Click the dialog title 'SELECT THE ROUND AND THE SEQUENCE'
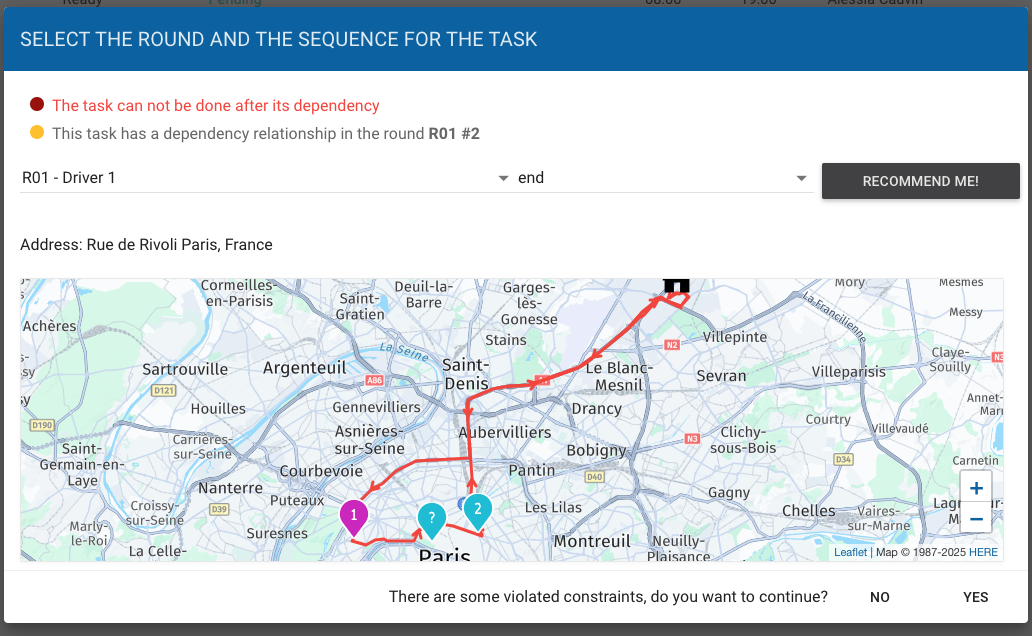1032x636 pixels. coord(278,40)
